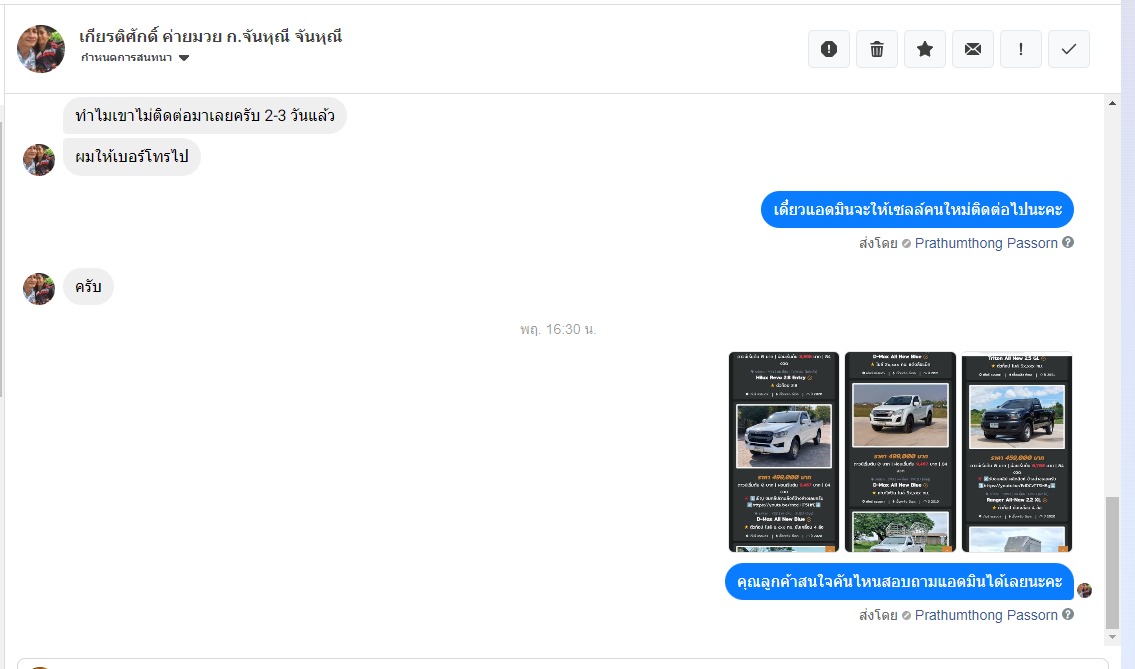Click Prathumthong Passorn sender name under last message
The width and height of the screenshot is (1135, 669).
(986, 615)
